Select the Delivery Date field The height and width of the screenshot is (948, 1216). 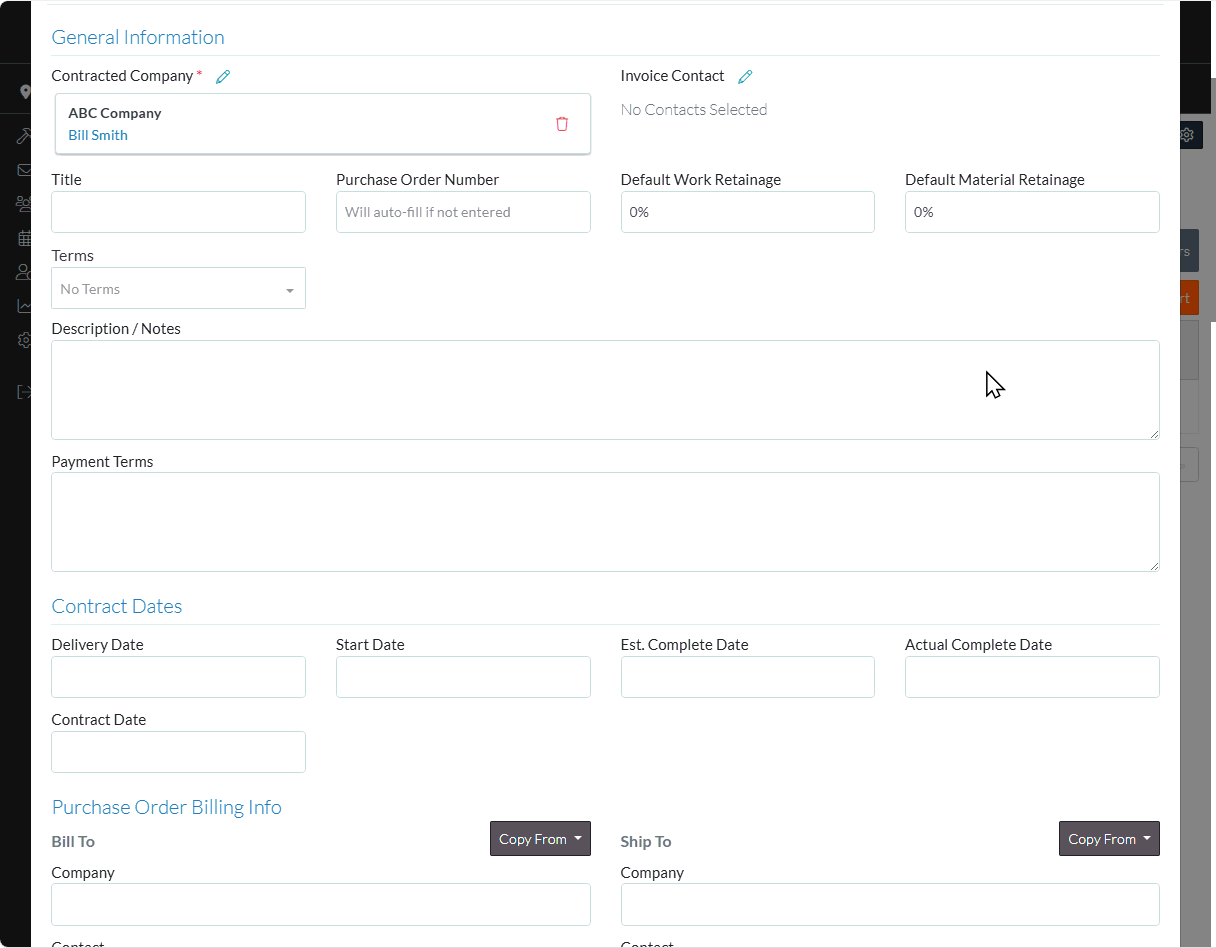[x=178, y=677]
